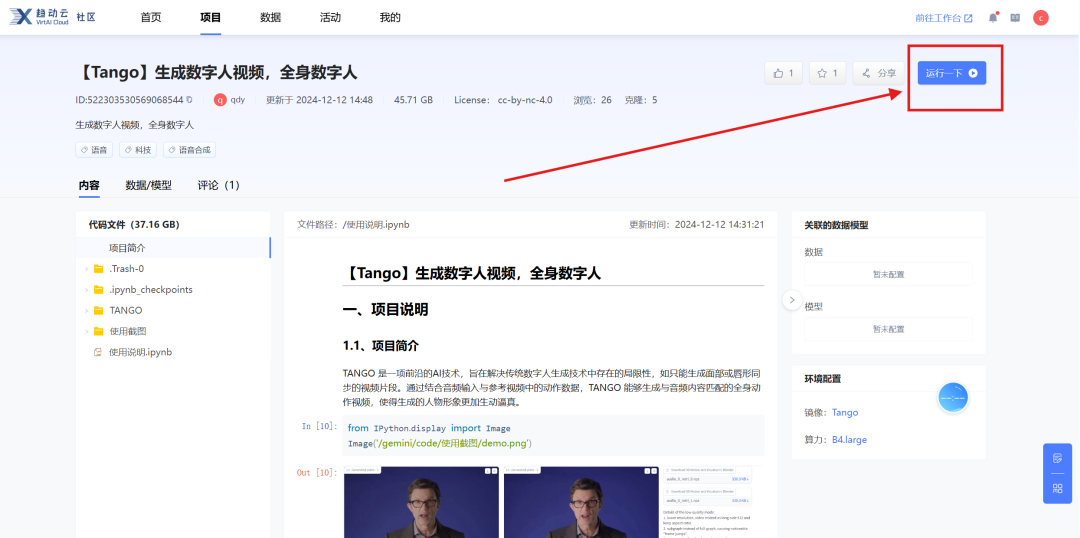Click the 科技 tag
Screen dimensions: 1080x538
[x=138, y=149]
